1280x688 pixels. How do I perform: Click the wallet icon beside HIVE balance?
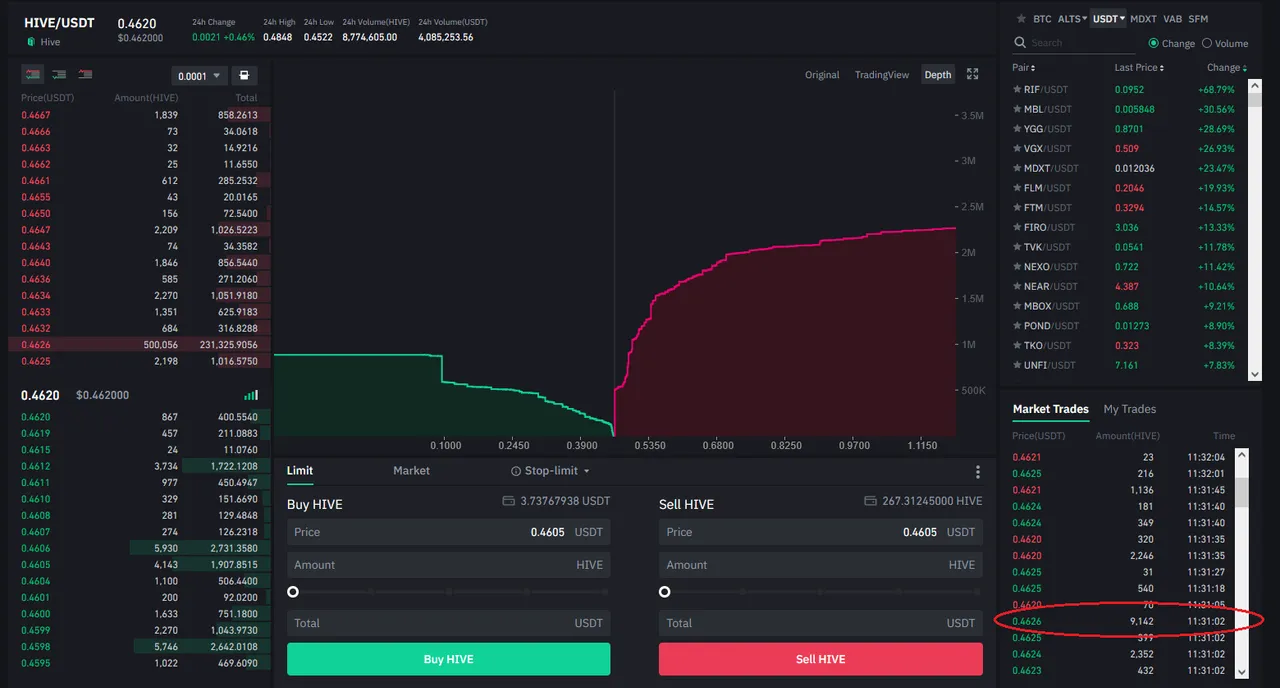[869, 501]
